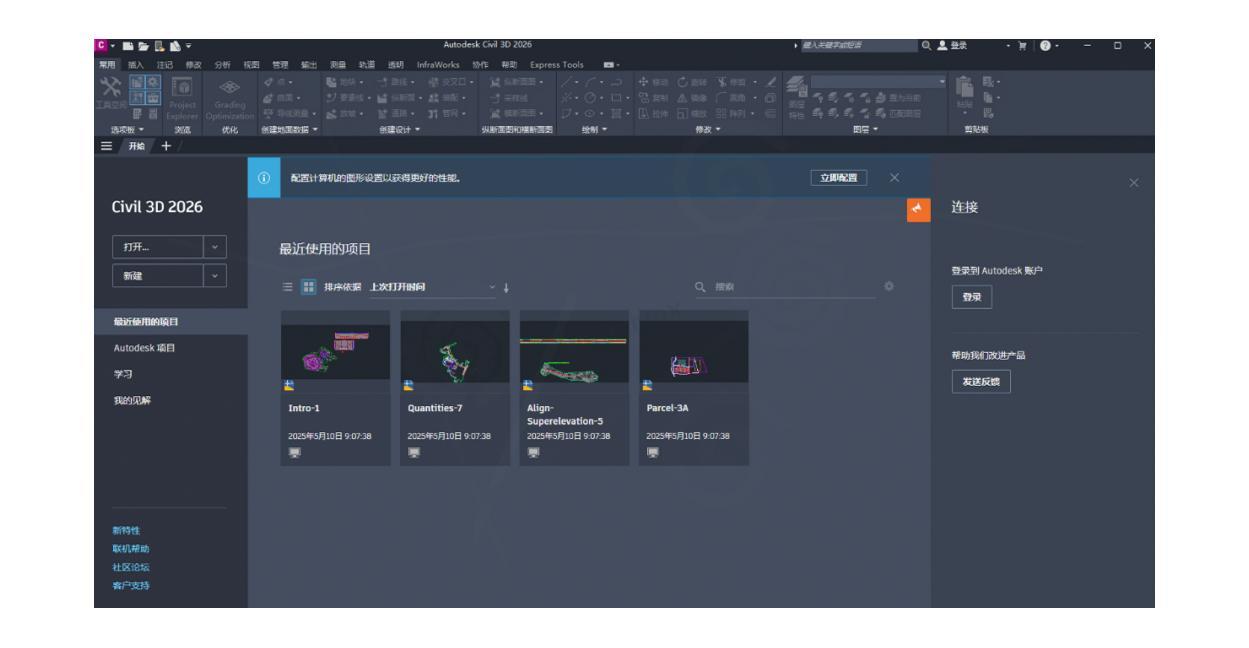Screen dimensions: 1249x648
Task: Open the 联机帮助 link
Action: 131,549
